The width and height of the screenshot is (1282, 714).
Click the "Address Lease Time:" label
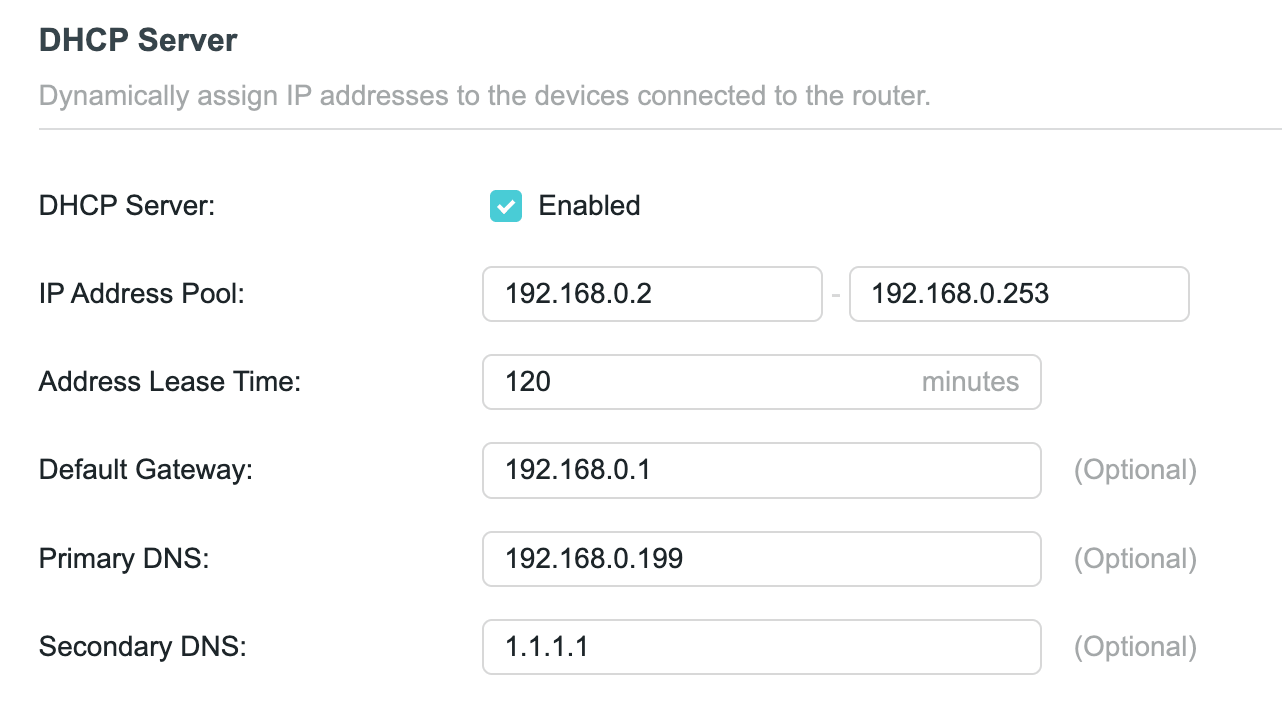tap(170, 382)
